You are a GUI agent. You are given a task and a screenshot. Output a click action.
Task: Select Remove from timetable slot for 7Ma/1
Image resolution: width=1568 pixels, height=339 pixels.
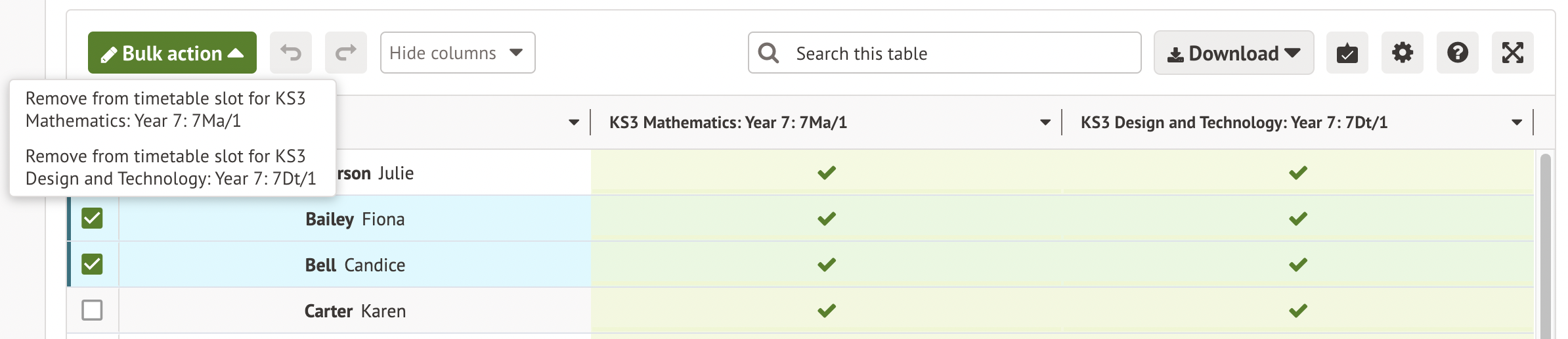point(165,110)
